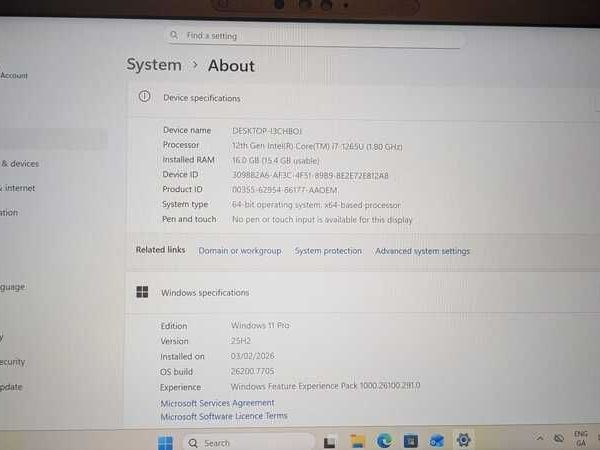Viewport: 600px width, 450px height.
Task: Collapse the Windows specifications section
Action: tap(590, 292)
